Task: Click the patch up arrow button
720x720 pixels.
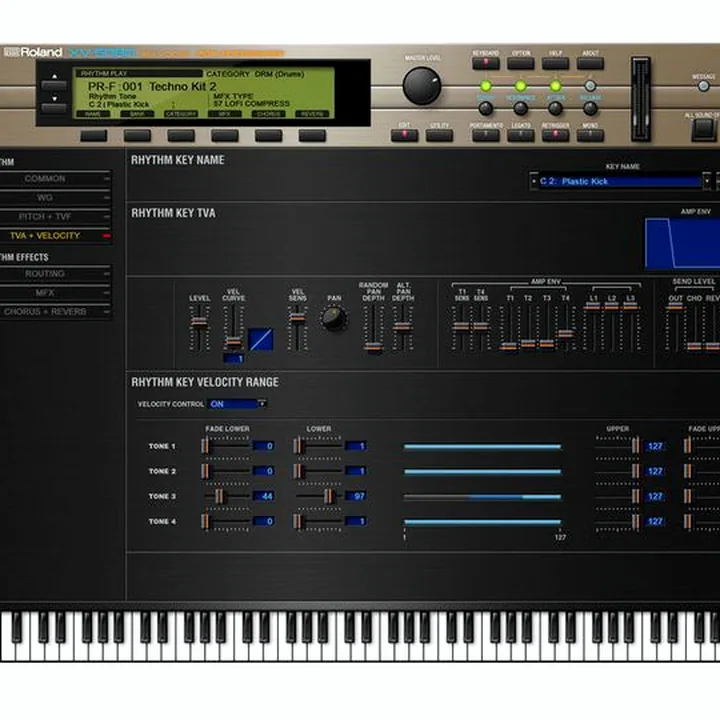Action: click(54, 84)
